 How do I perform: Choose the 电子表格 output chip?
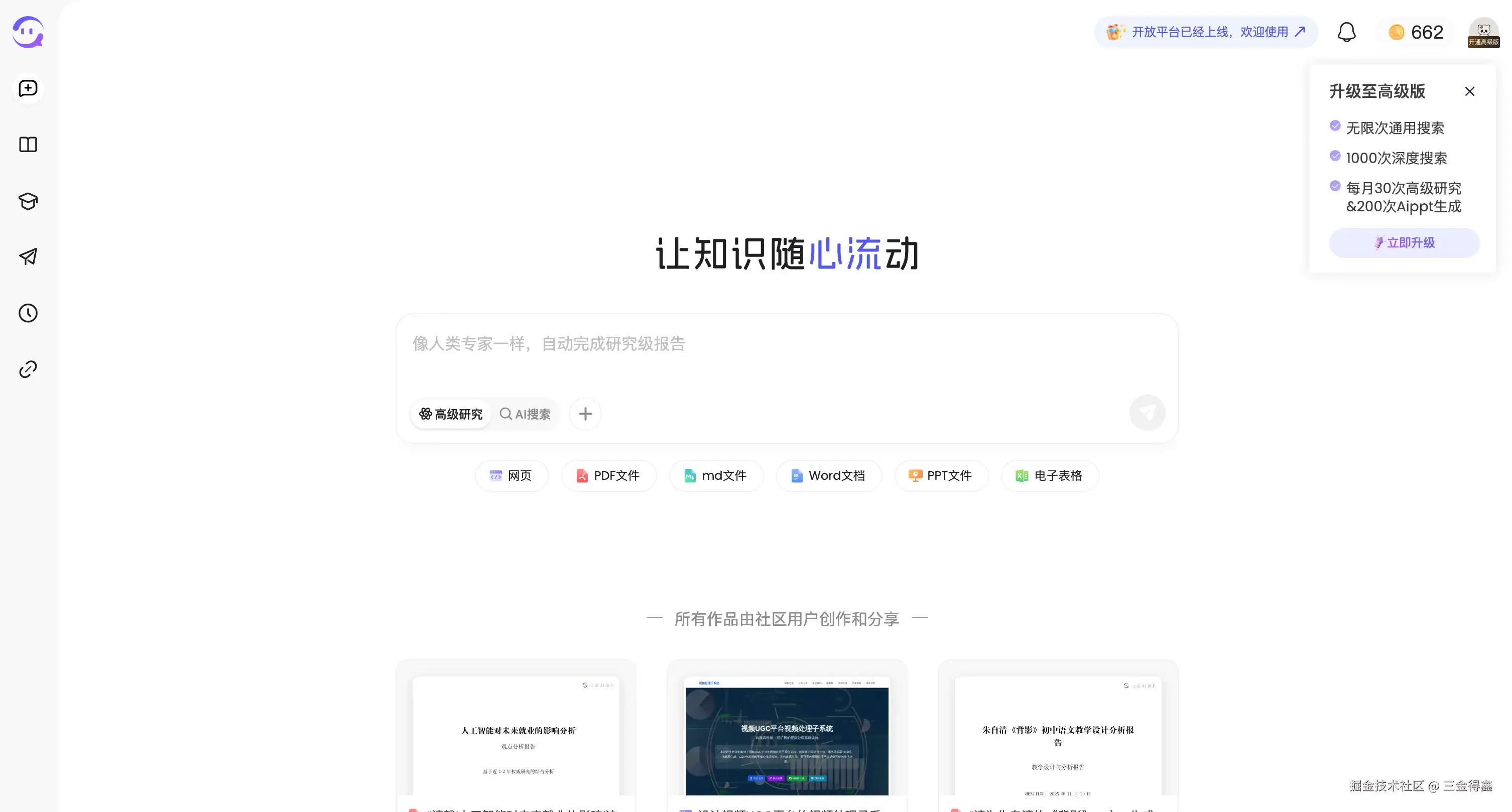point(1050,476)
